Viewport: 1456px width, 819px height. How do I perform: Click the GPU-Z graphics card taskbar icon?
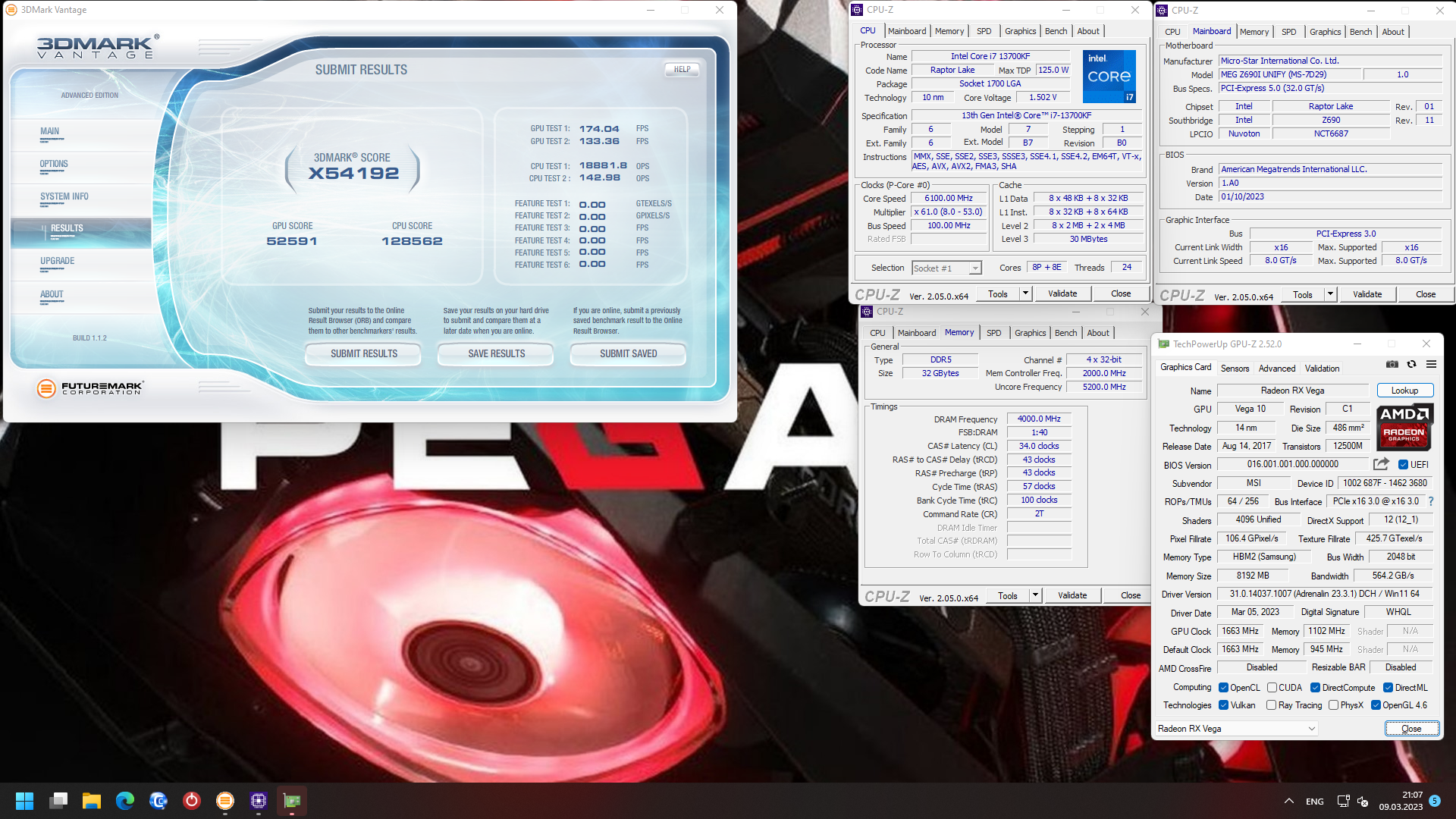point(292,801)
